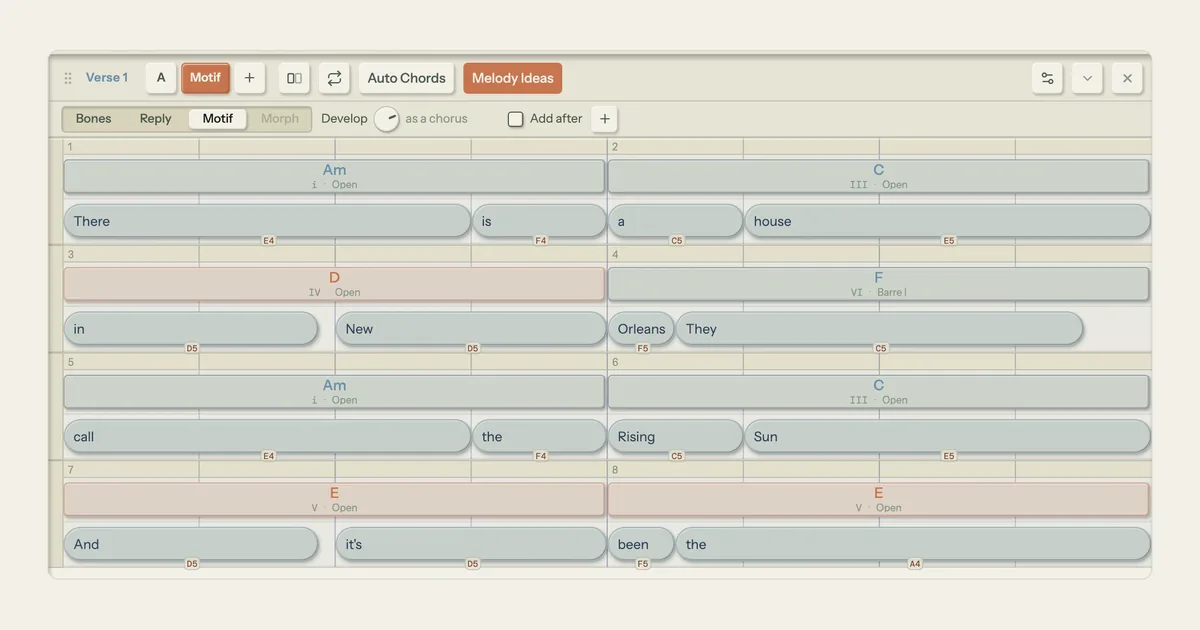This screenshot has width=1200, height=630.
Task: Select the A section button
Action: pyautogui.click(x=161, y=78)
